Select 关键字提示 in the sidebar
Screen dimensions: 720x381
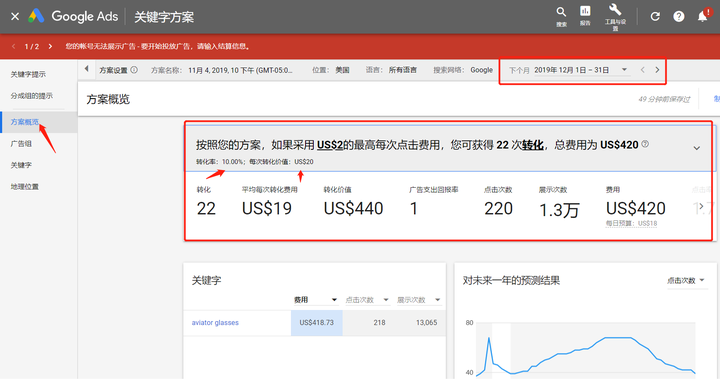click(28, 74)
